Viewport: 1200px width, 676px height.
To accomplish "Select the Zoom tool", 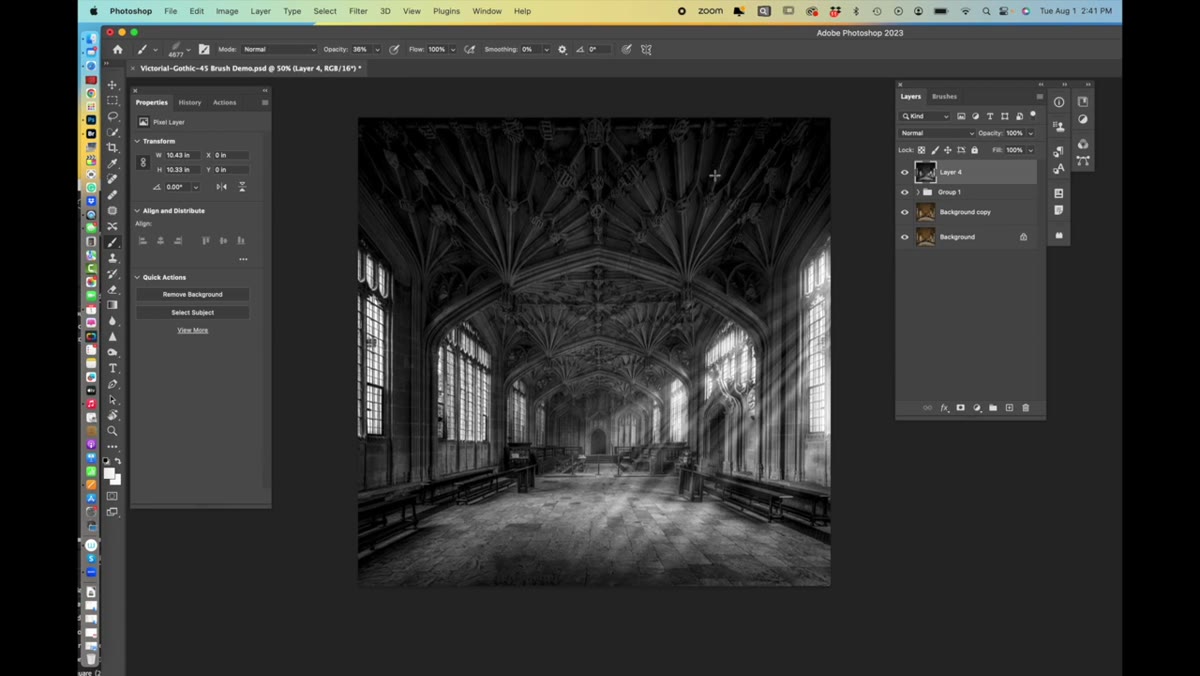I will coord(113,431).
